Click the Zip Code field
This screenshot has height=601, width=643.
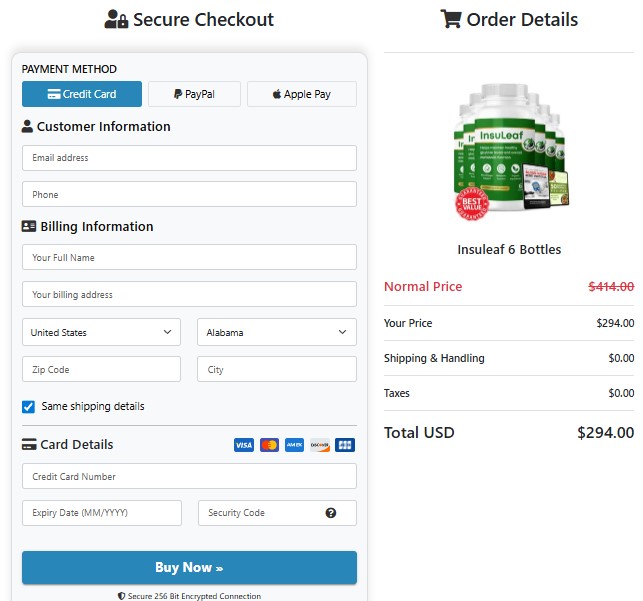[101, 369]
